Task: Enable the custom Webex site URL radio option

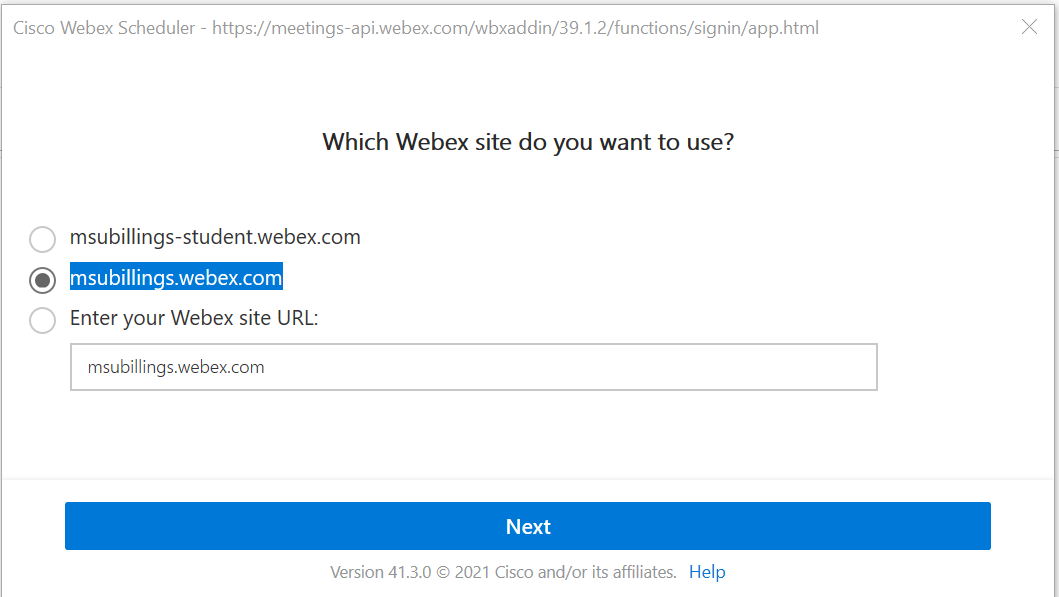Action: 42,320
